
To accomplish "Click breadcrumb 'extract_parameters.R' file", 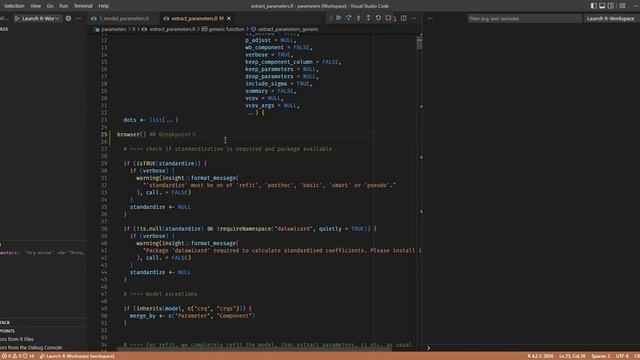I will pos(172,29).
